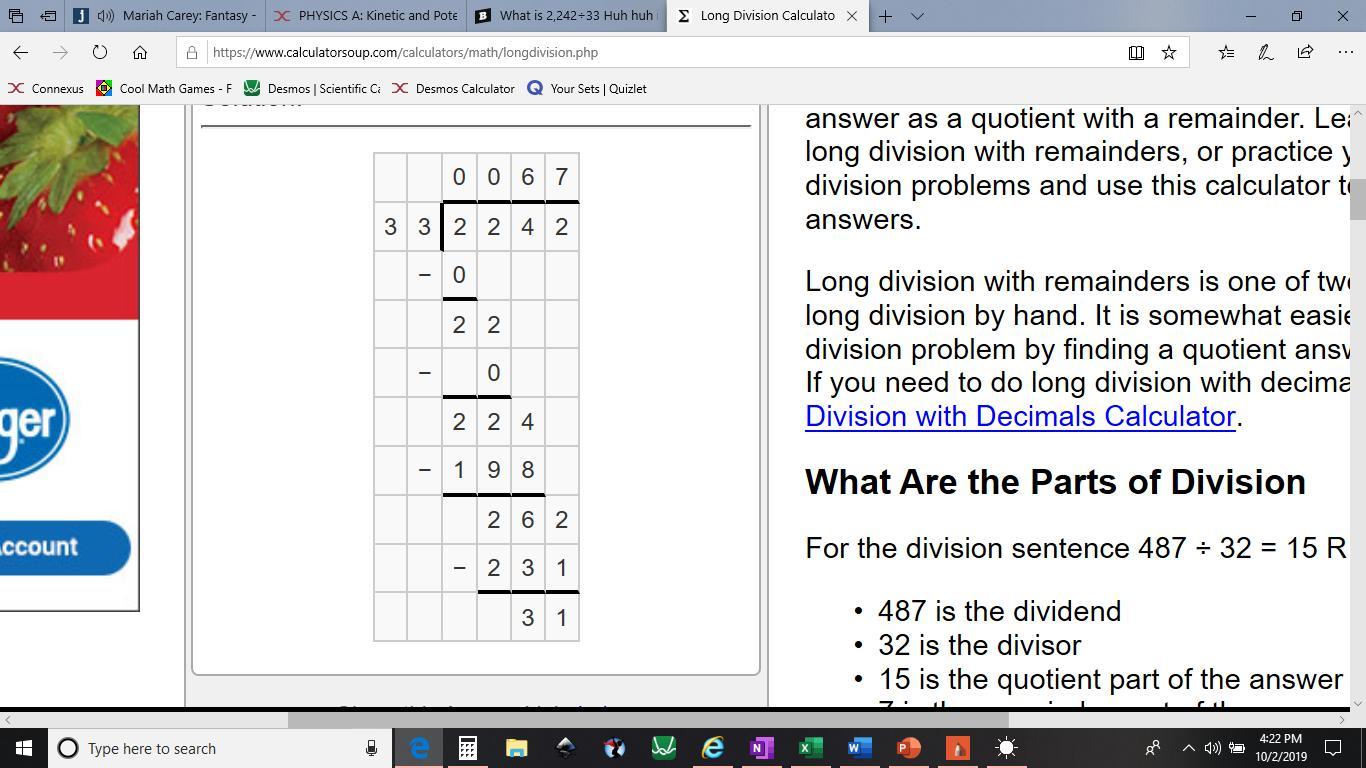Click the Cortana search box
The width and height of the screenshot is (1366, 768).
click(x=218, y=748)
